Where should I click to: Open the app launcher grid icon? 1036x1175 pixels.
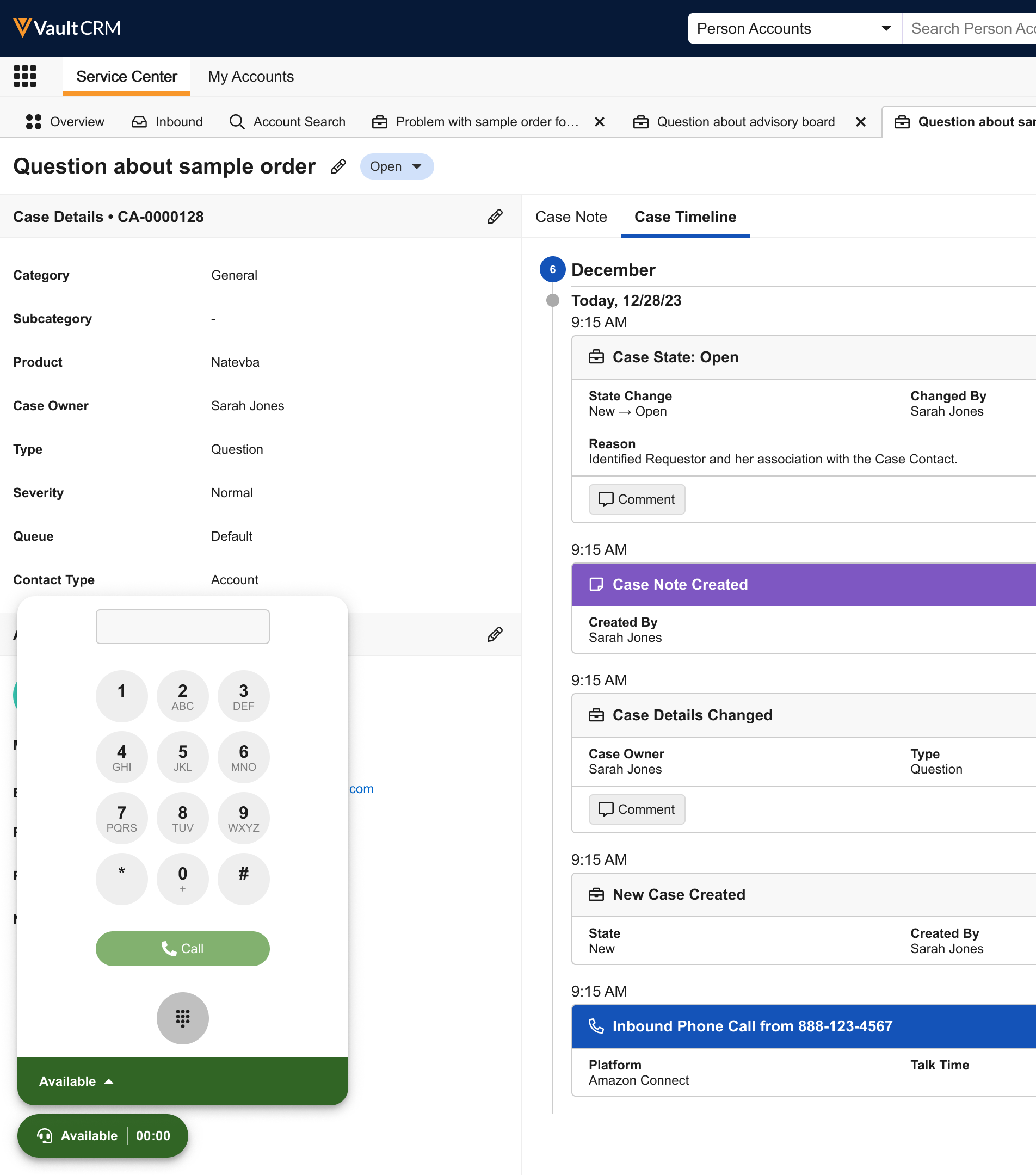pyautogui.click(x=24, y=77)
